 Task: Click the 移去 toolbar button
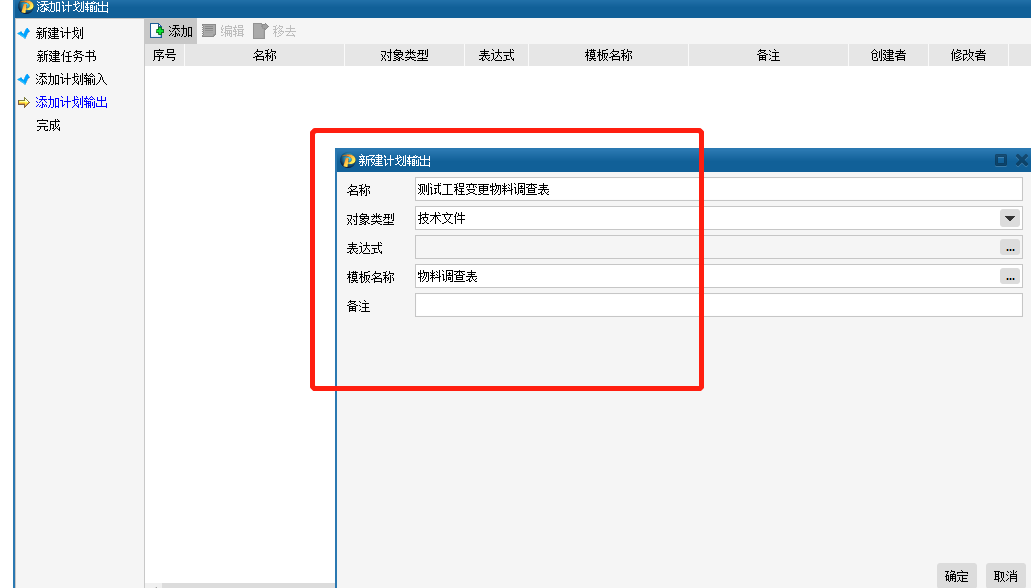[275, 31]
